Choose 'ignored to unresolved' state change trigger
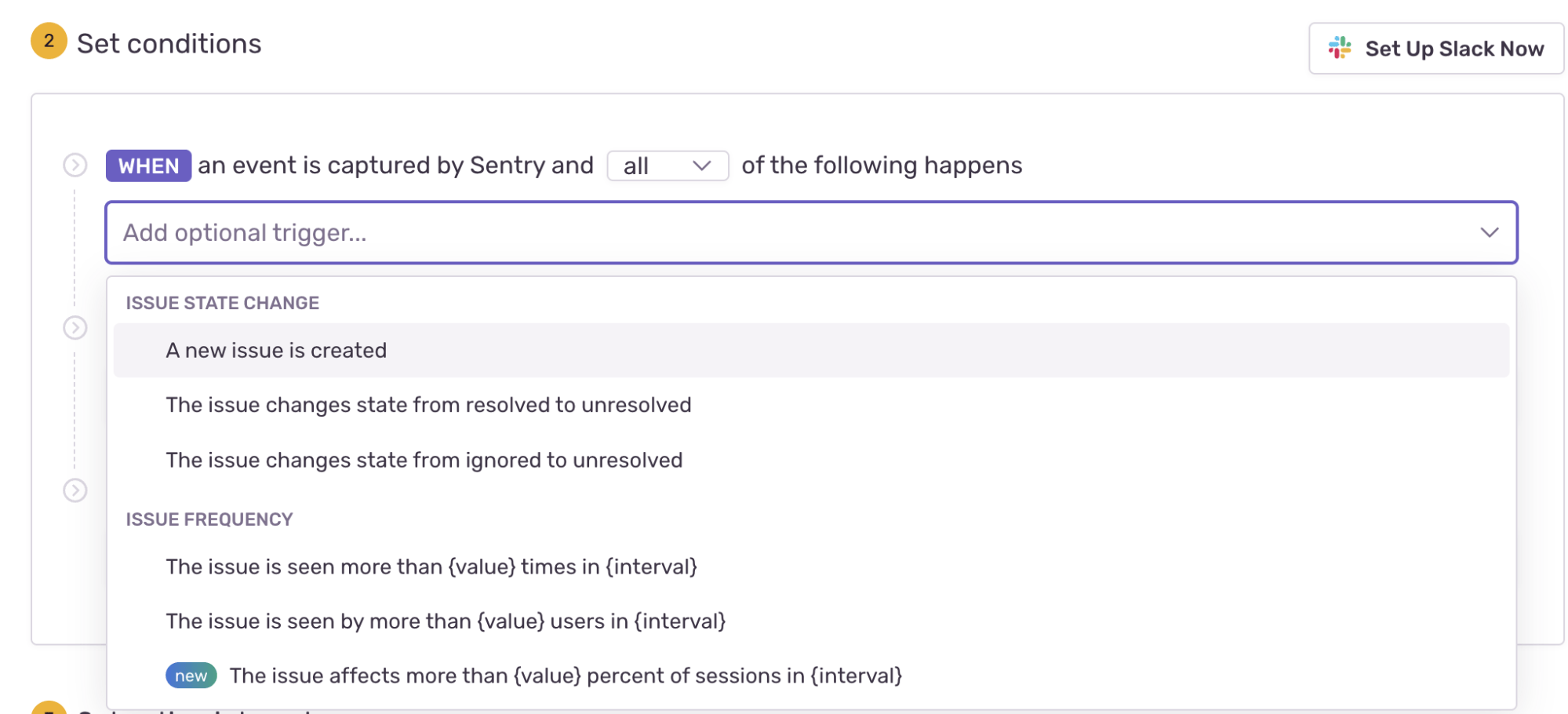The image size is (1568, 714). (424, 460)
